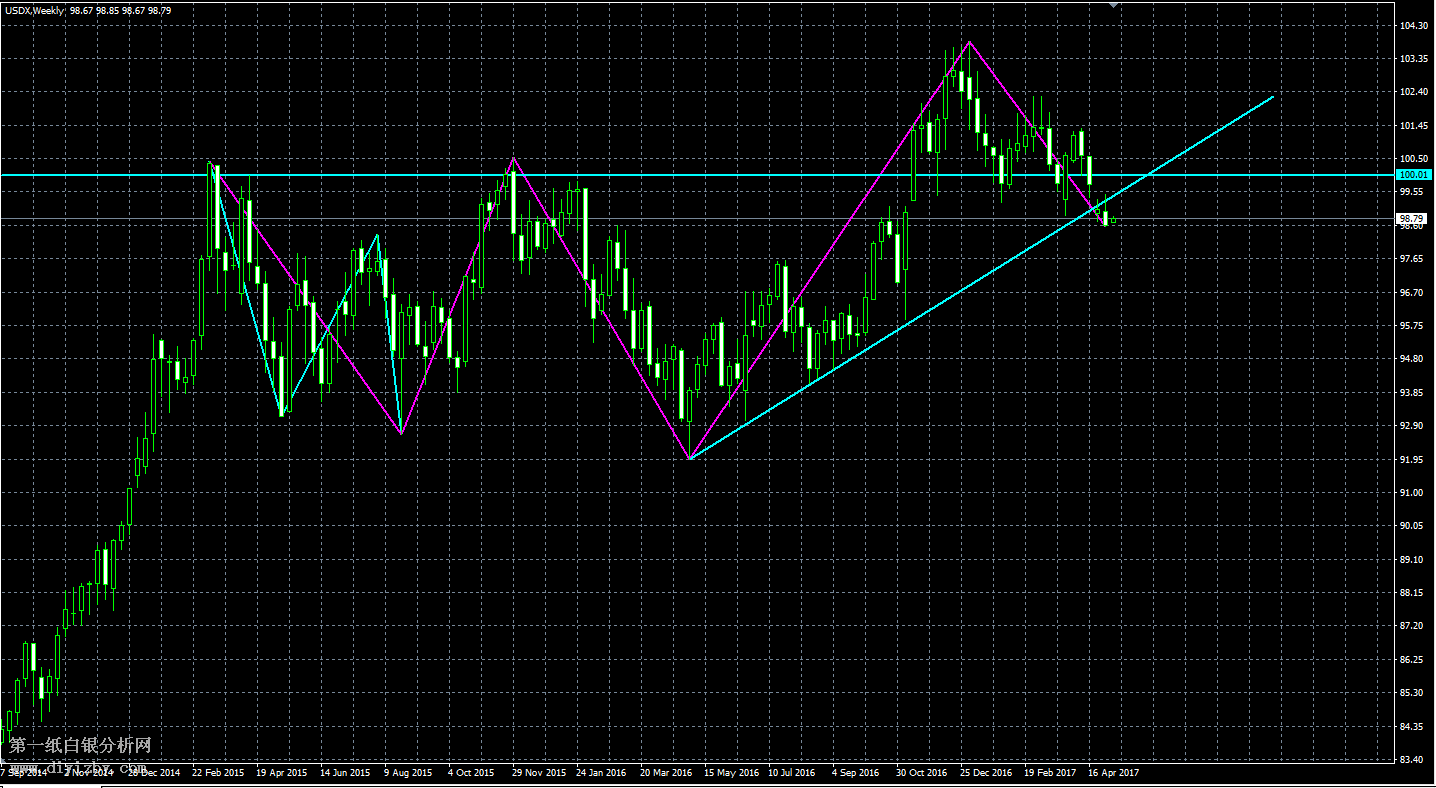
Task: Click the 93.85 price axis label
Action: [x=1412, y=392]
